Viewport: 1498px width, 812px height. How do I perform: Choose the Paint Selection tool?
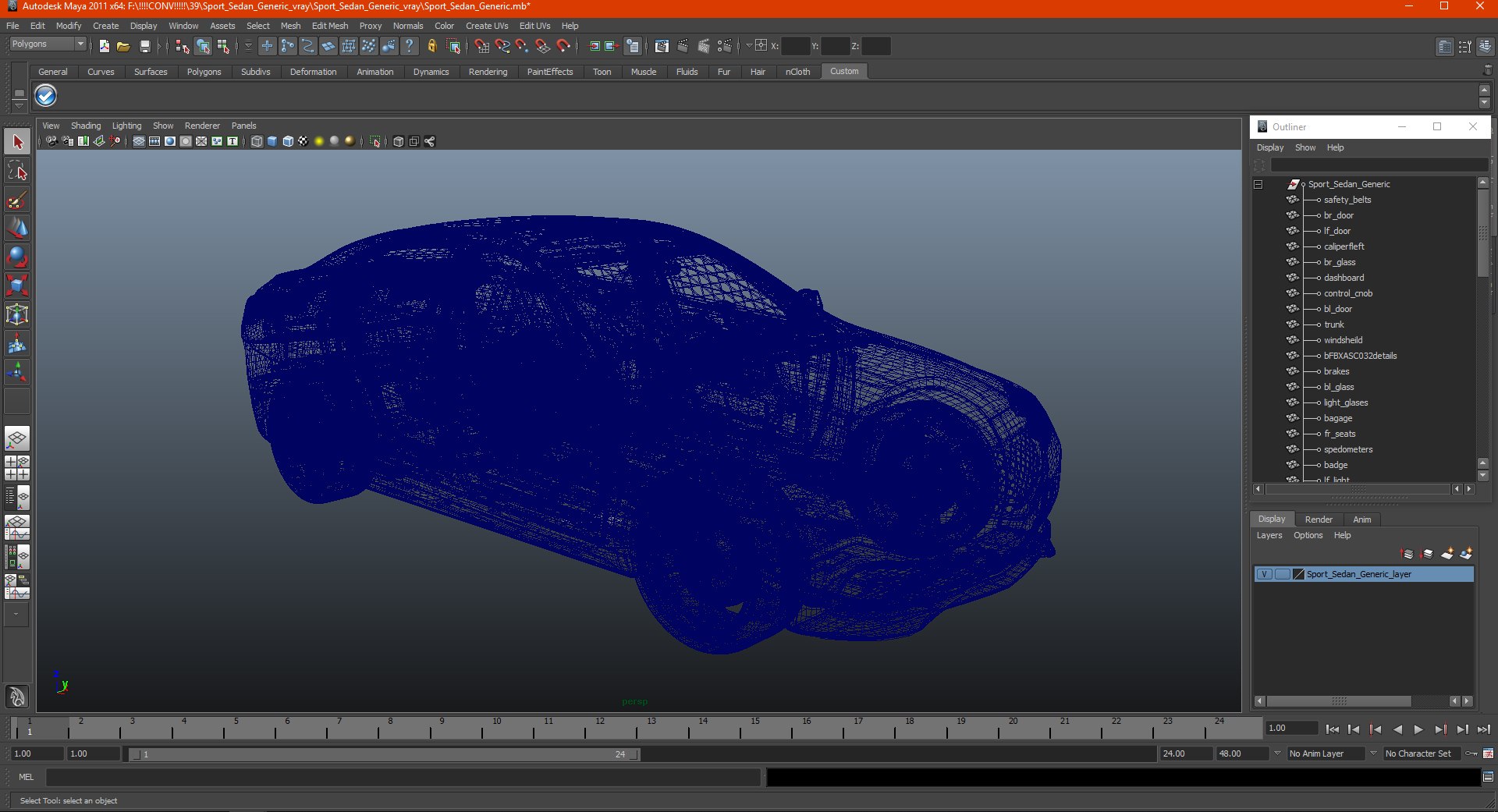point(17,200)
